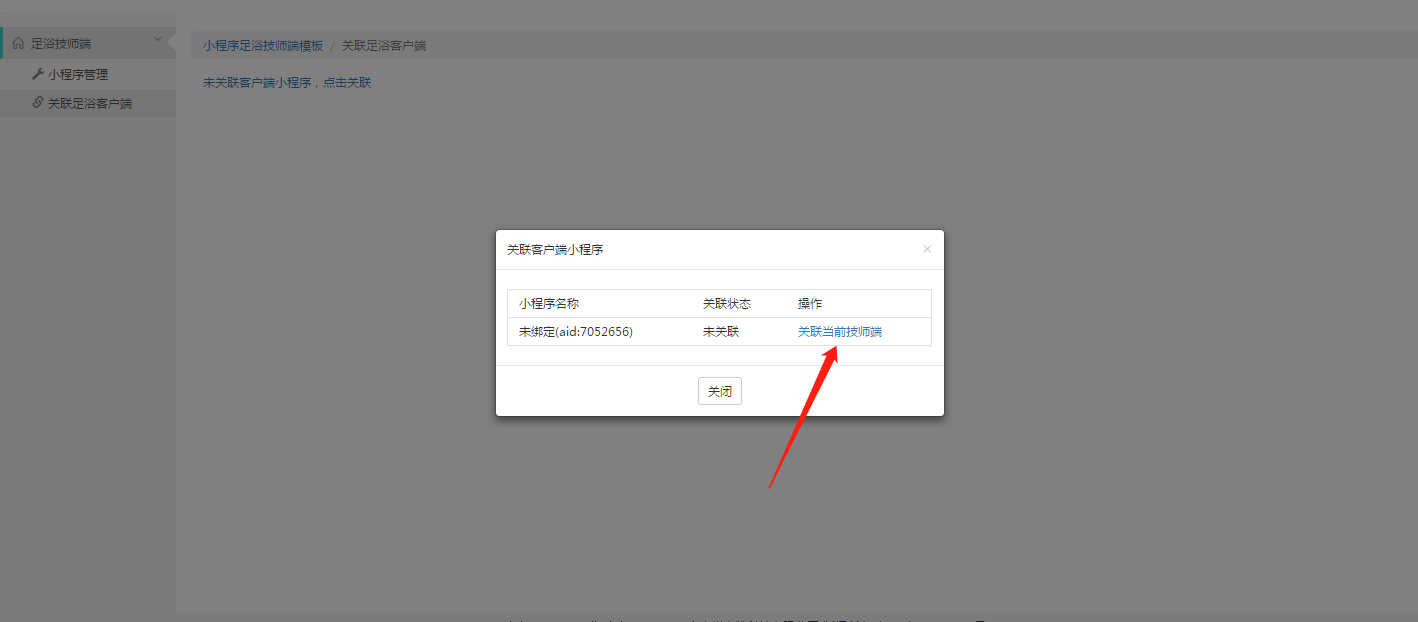The image size is (1418, 622).
Task: Open the 关联足浴客户端 sidebar menu item
Action: [x=90, y=103]
